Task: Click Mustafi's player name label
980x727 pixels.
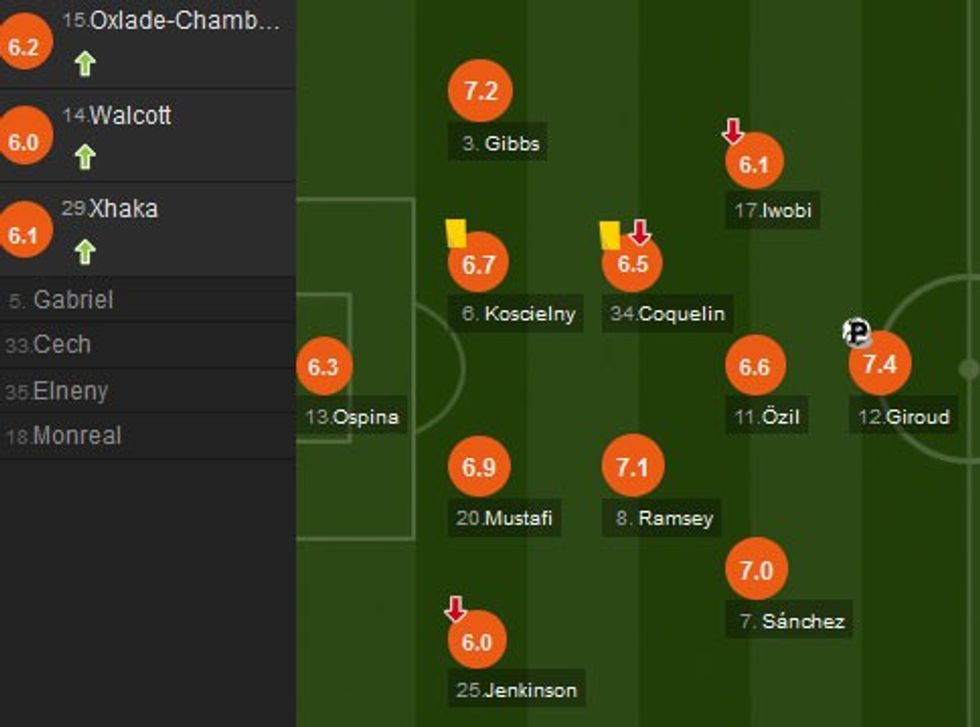Action: [505, 518]
